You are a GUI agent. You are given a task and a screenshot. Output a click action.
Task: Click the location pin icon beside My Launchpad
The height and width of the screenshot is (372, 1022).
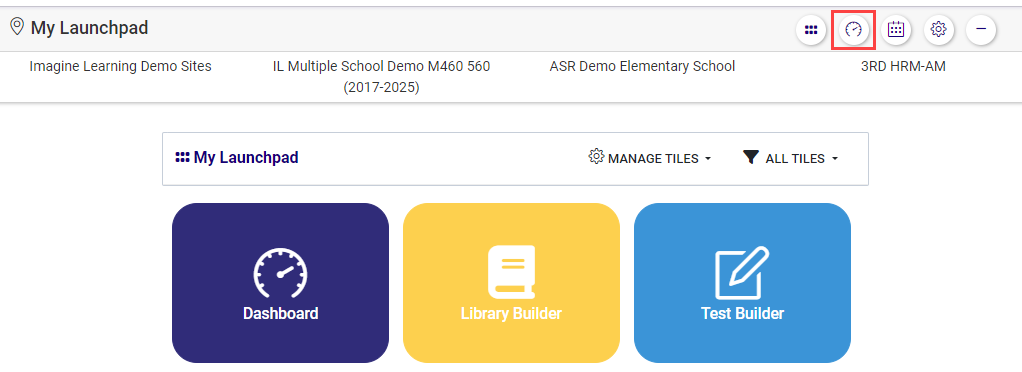click(18, 27)
